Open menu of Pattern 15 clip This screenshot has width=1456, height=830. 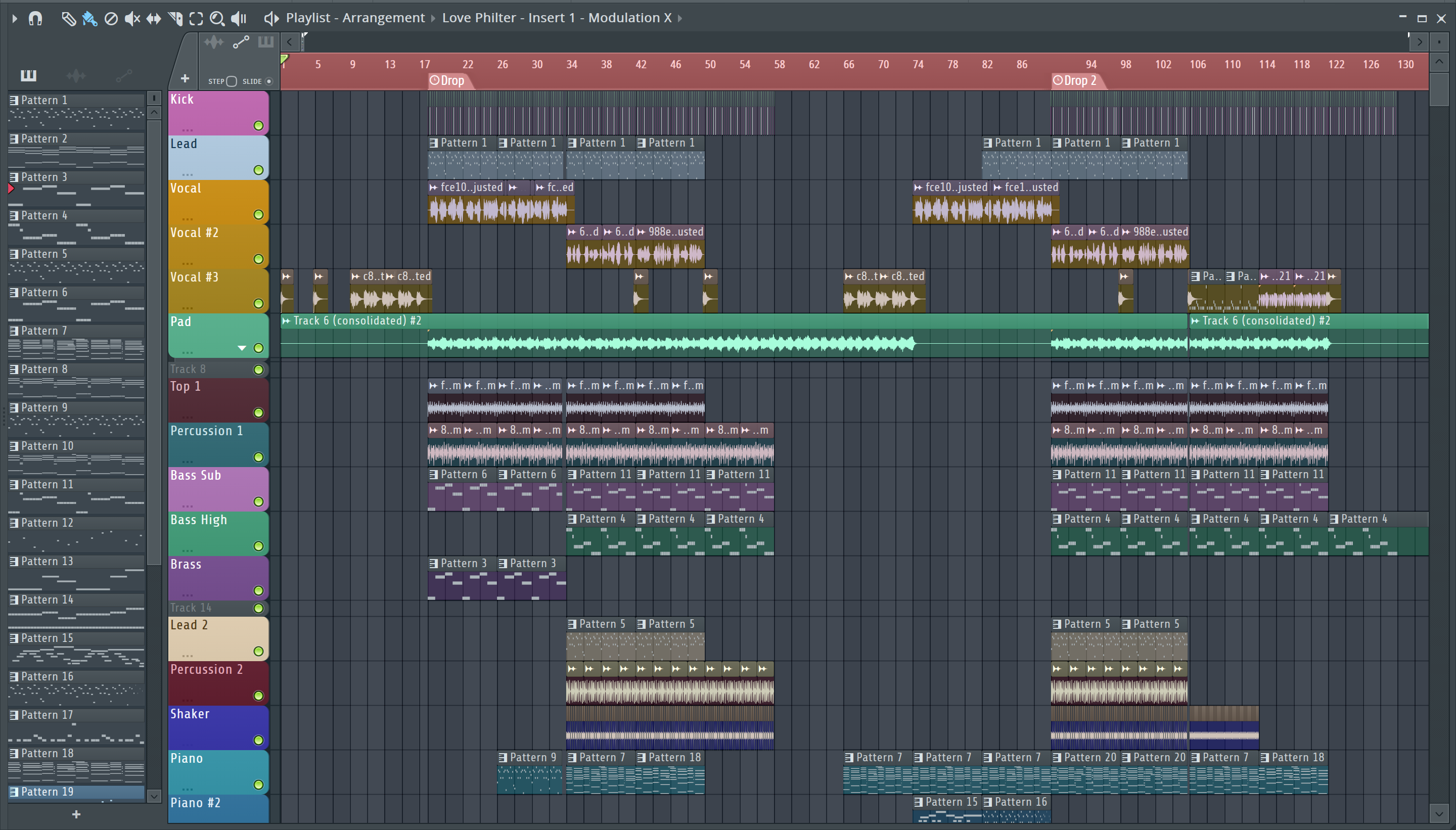click(x=919, y=802)
